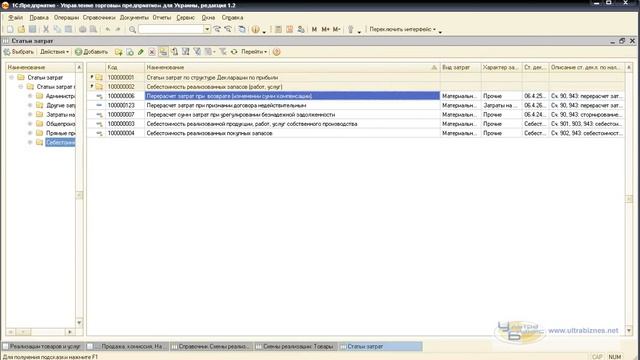This screenshot has height=360, width=640.
Task: Click the Save diskette icon in main toolbar
Action: click(x=32, y=29)
